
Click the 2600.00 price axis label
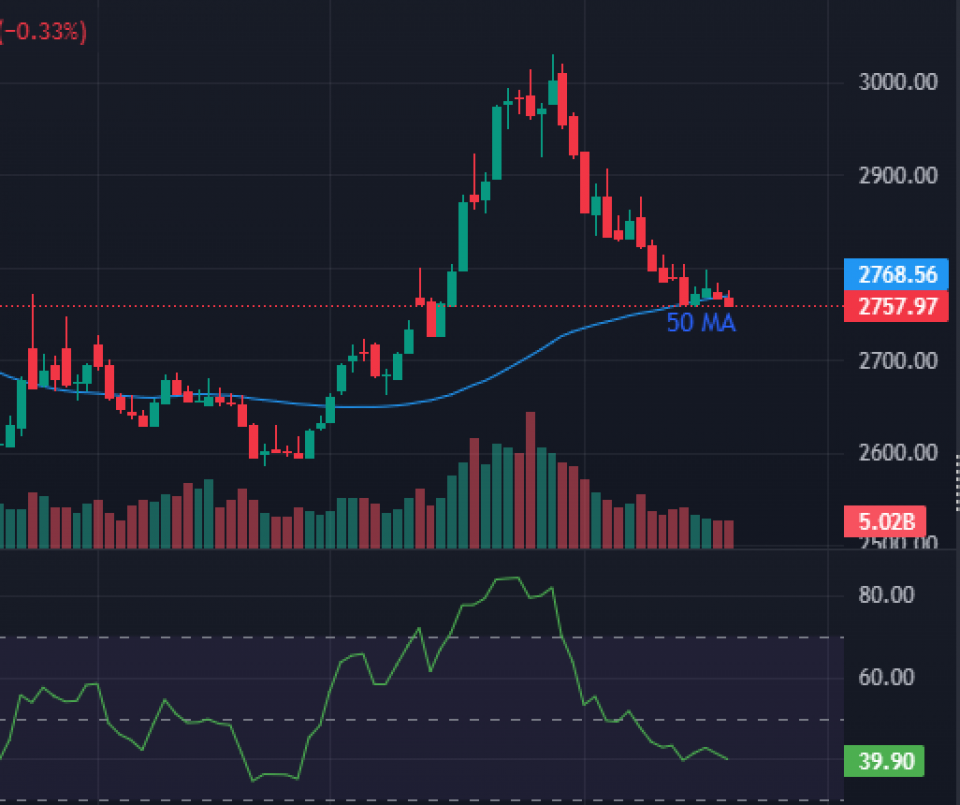pyautogui.click(x=897, y=452)
